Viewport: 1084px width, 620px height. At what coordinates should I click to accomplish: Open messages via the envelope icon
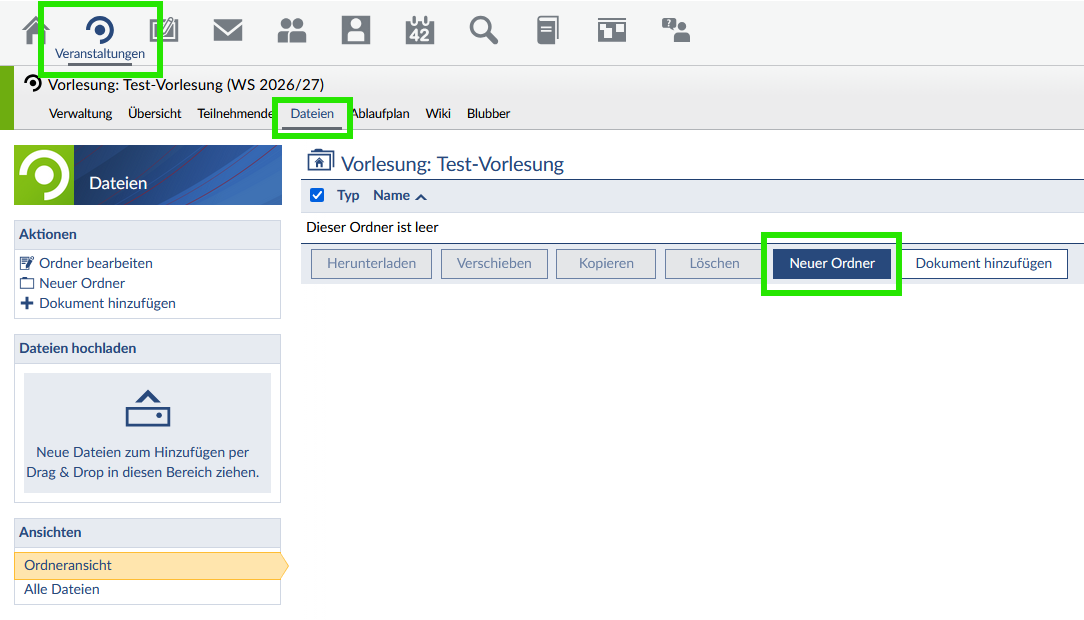click(x=228, y=30)
